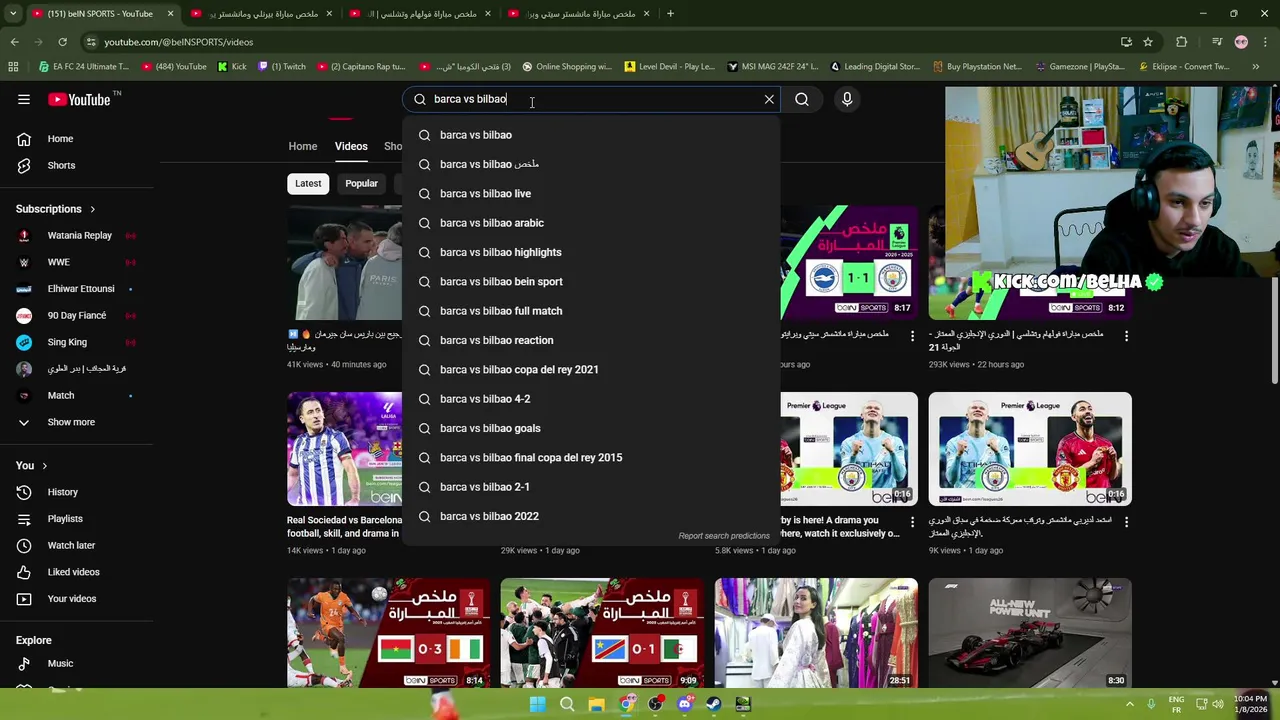Choose suggestion barca vs bilbao goals

591,428
